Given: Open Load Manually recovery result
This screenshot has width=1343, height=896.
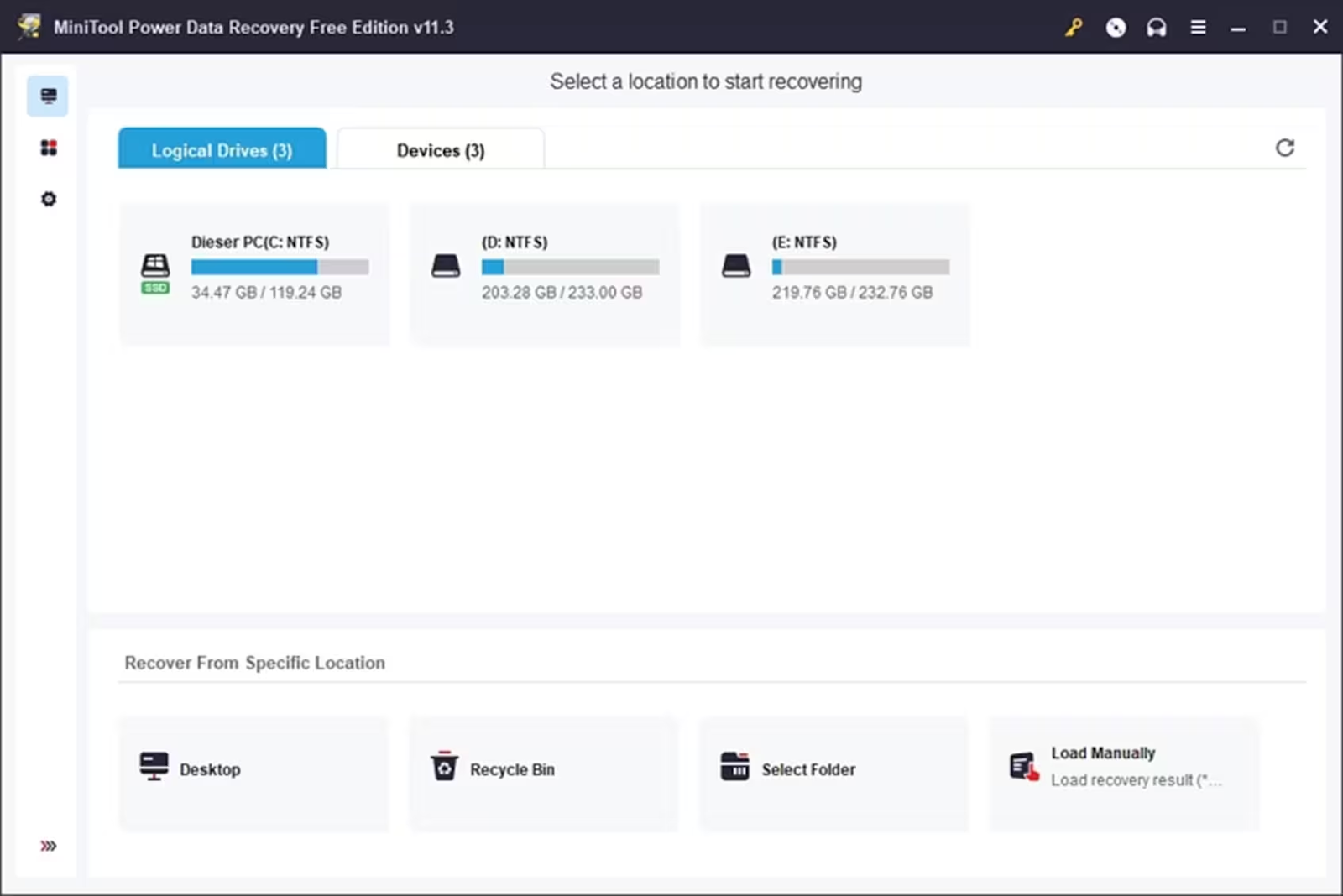Looking at the screenshot, I should 1125,774.
